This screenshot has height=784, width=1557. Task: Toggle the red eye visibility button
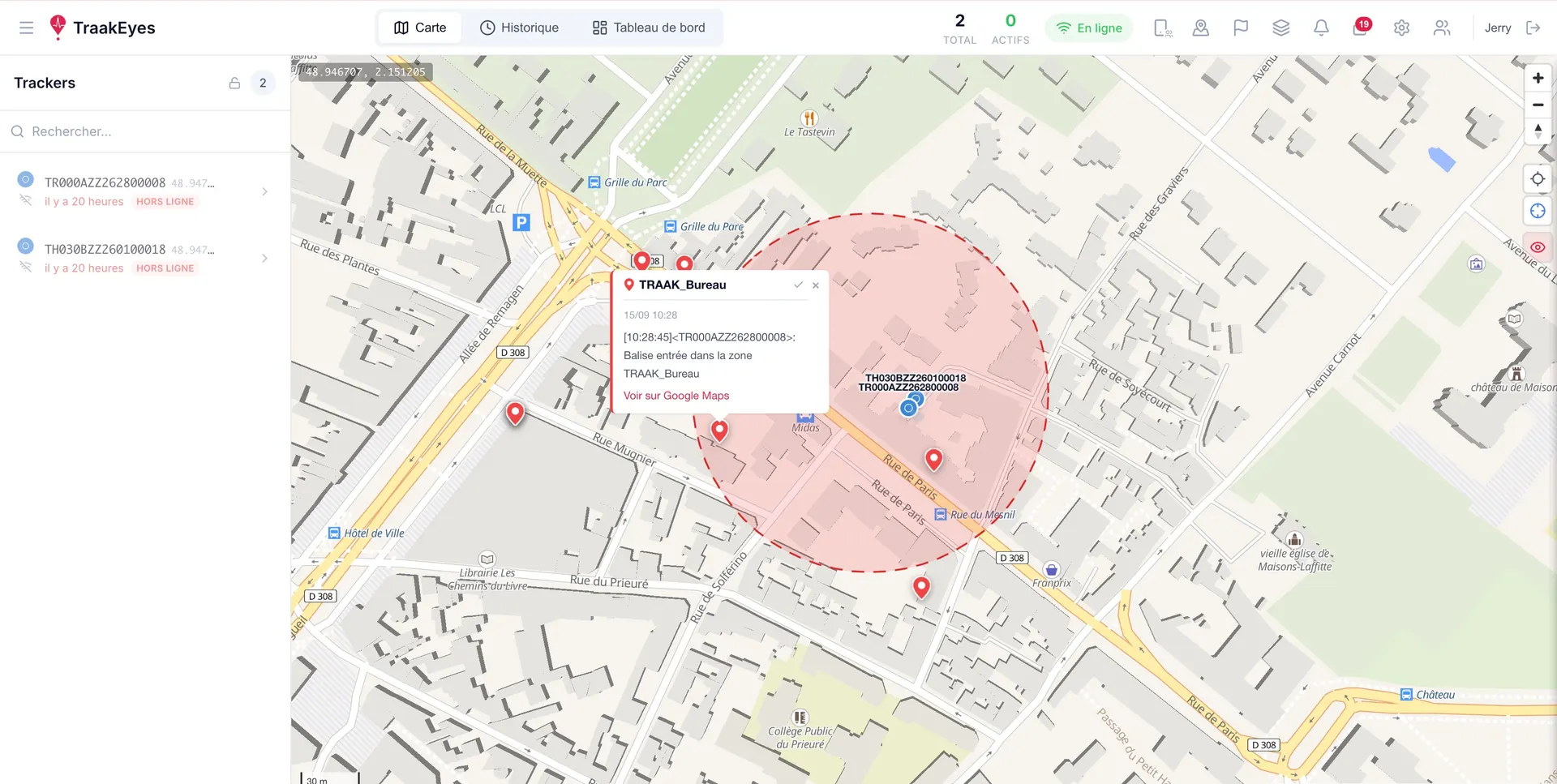1538,247
